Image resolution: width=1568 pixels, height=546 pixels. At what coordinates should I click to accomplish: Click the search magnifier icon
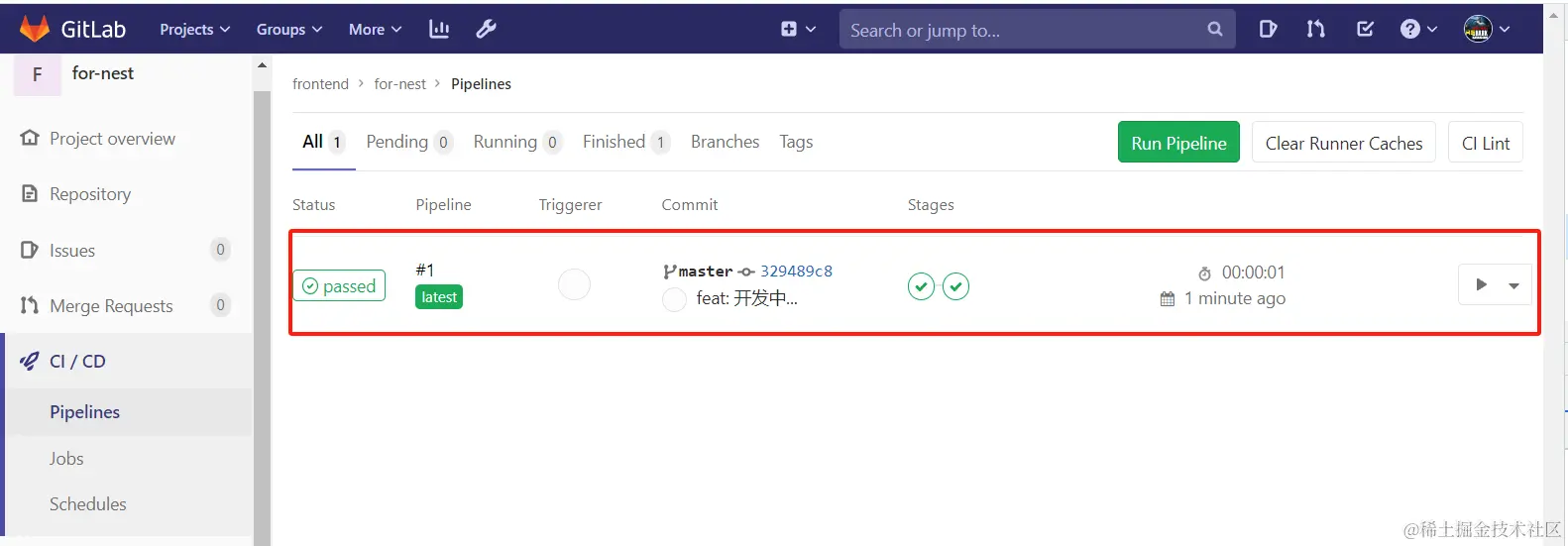point(1215,29)
